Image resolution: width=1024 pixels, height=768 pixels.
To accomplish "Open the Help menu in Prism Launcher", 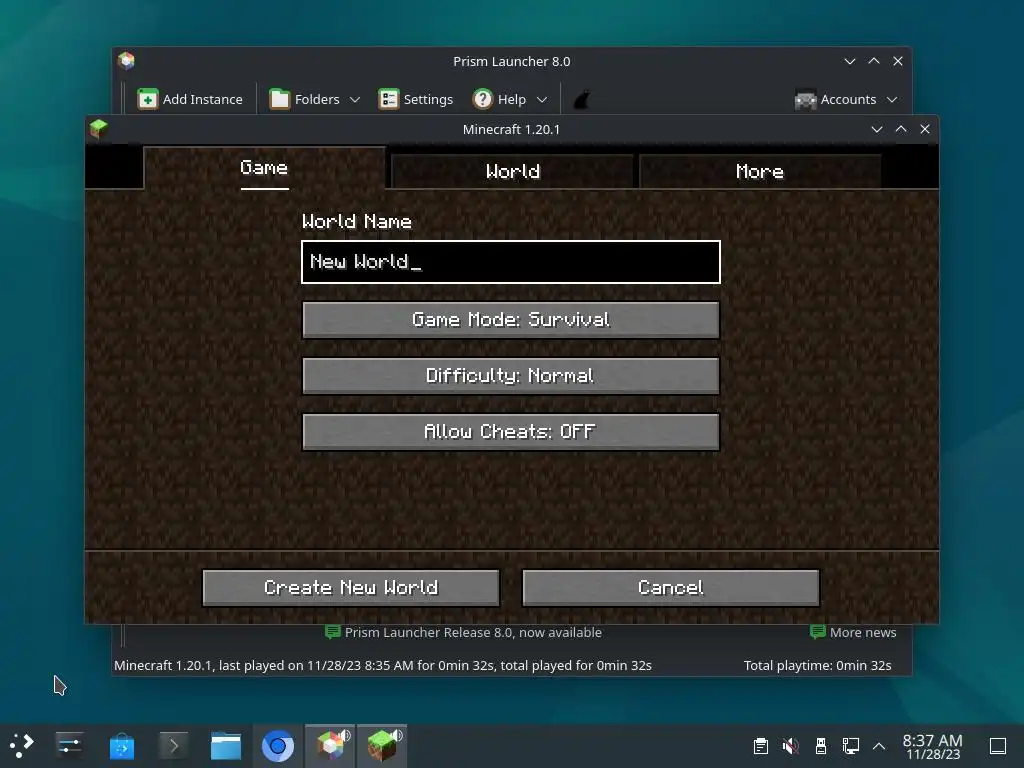I will 500,99.
